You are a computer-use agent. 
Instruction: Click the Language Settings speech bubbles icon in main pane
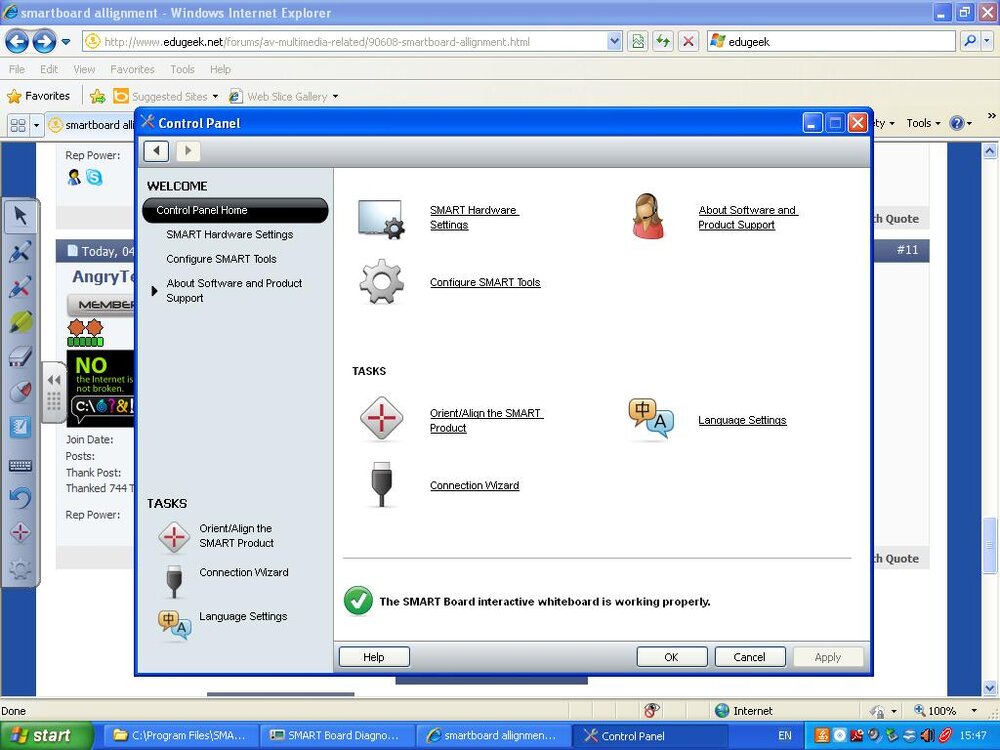(651, 418)
